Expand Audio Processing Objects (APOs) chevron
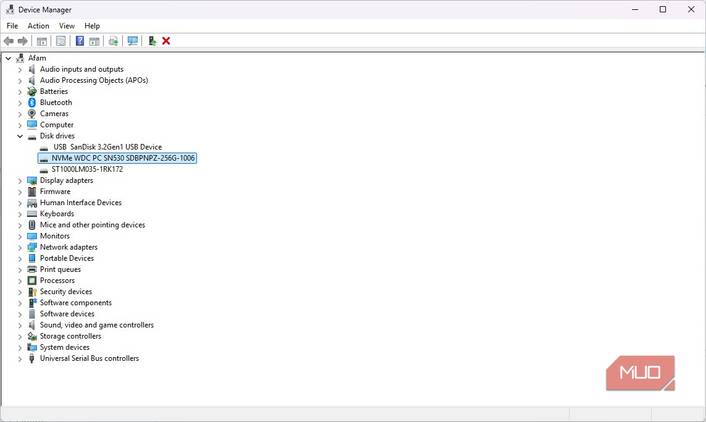The image size is (706, 422). click(20, 81)
